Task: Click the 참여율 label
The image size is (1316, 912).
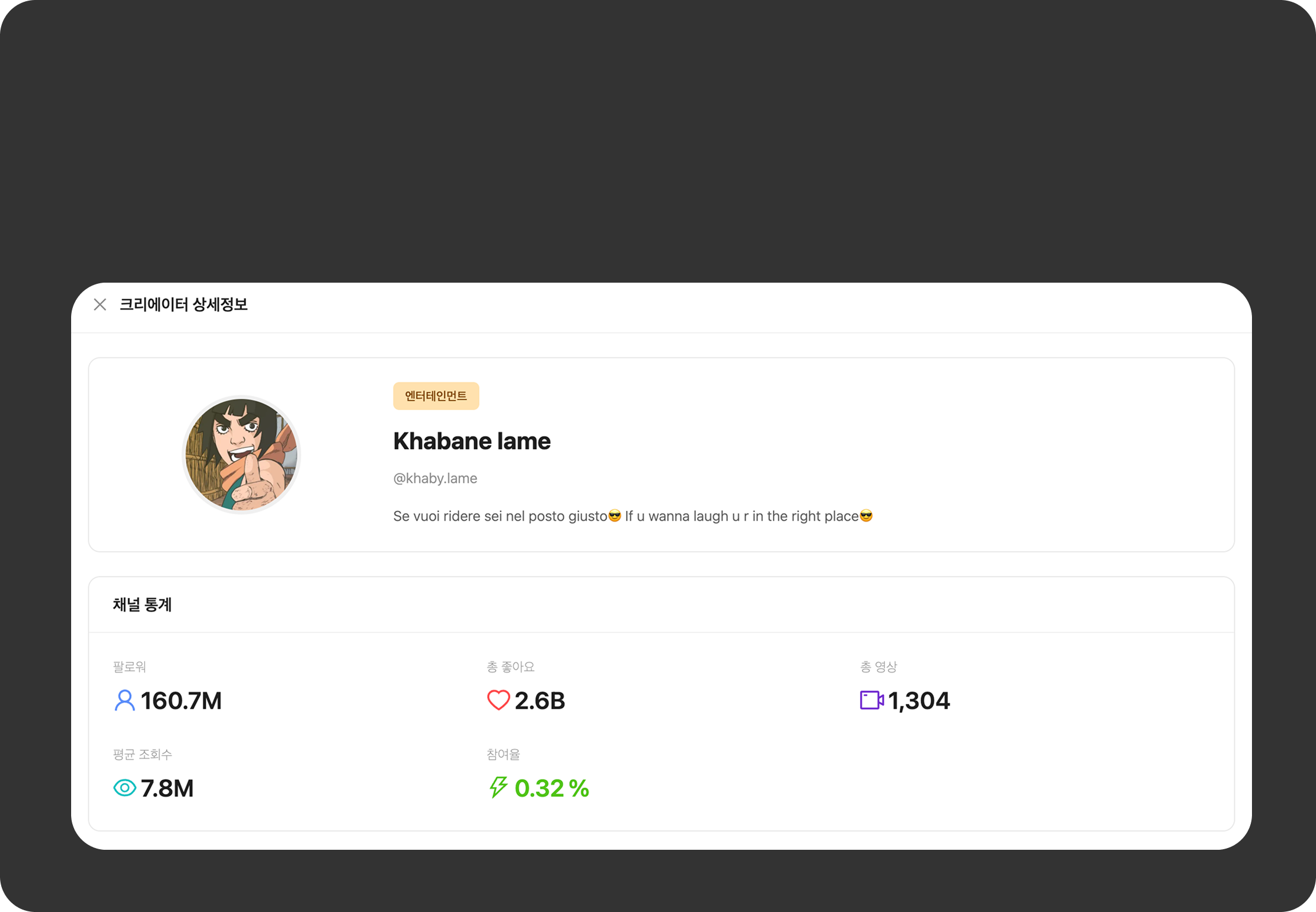Action: 503,755
